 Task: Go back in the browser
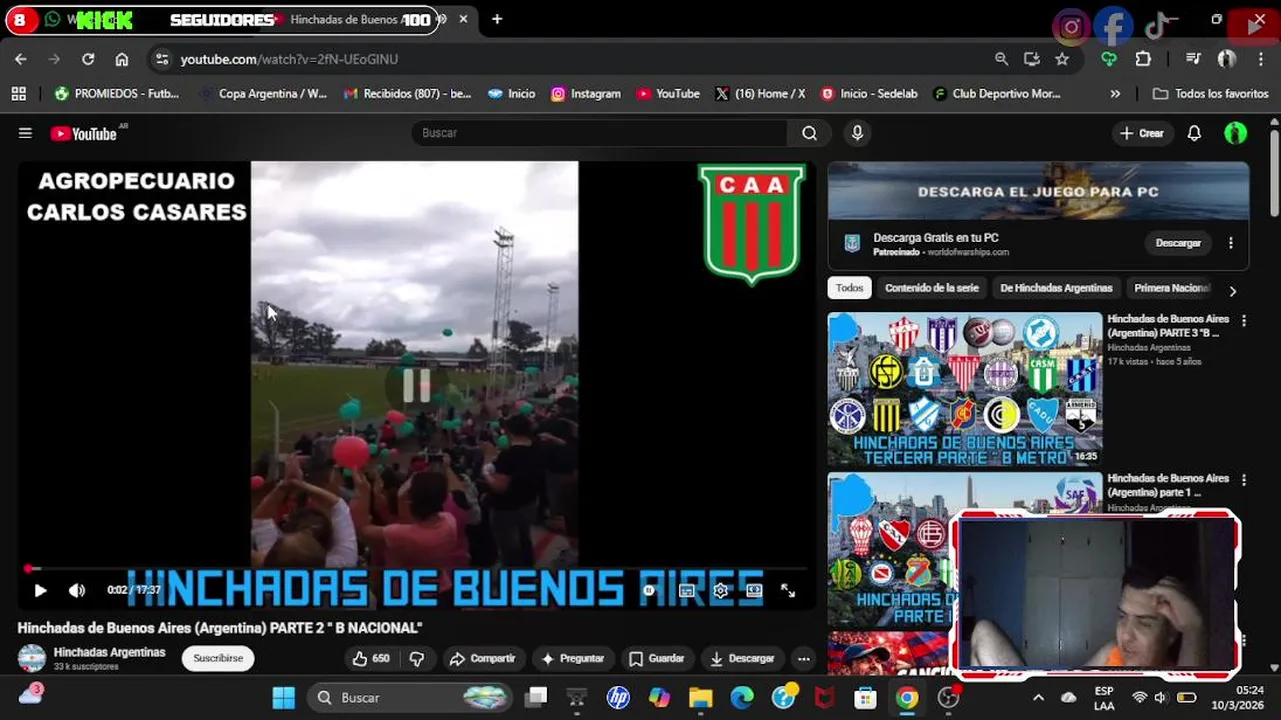tap(21, 59)
